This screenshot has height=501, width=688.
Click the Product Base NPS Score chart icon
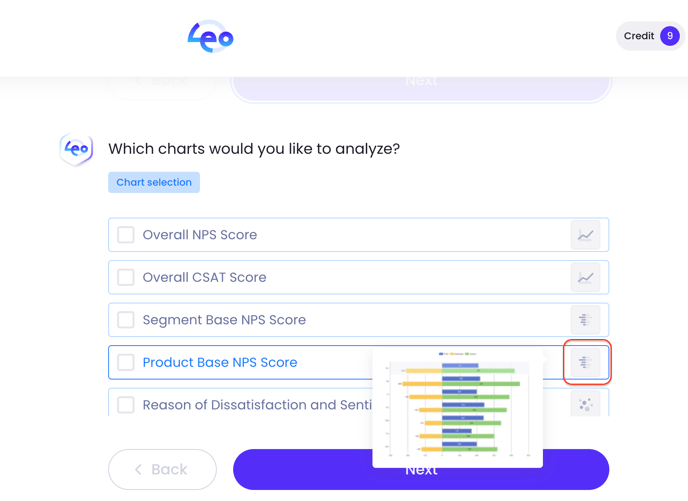[x=585, y=362]
